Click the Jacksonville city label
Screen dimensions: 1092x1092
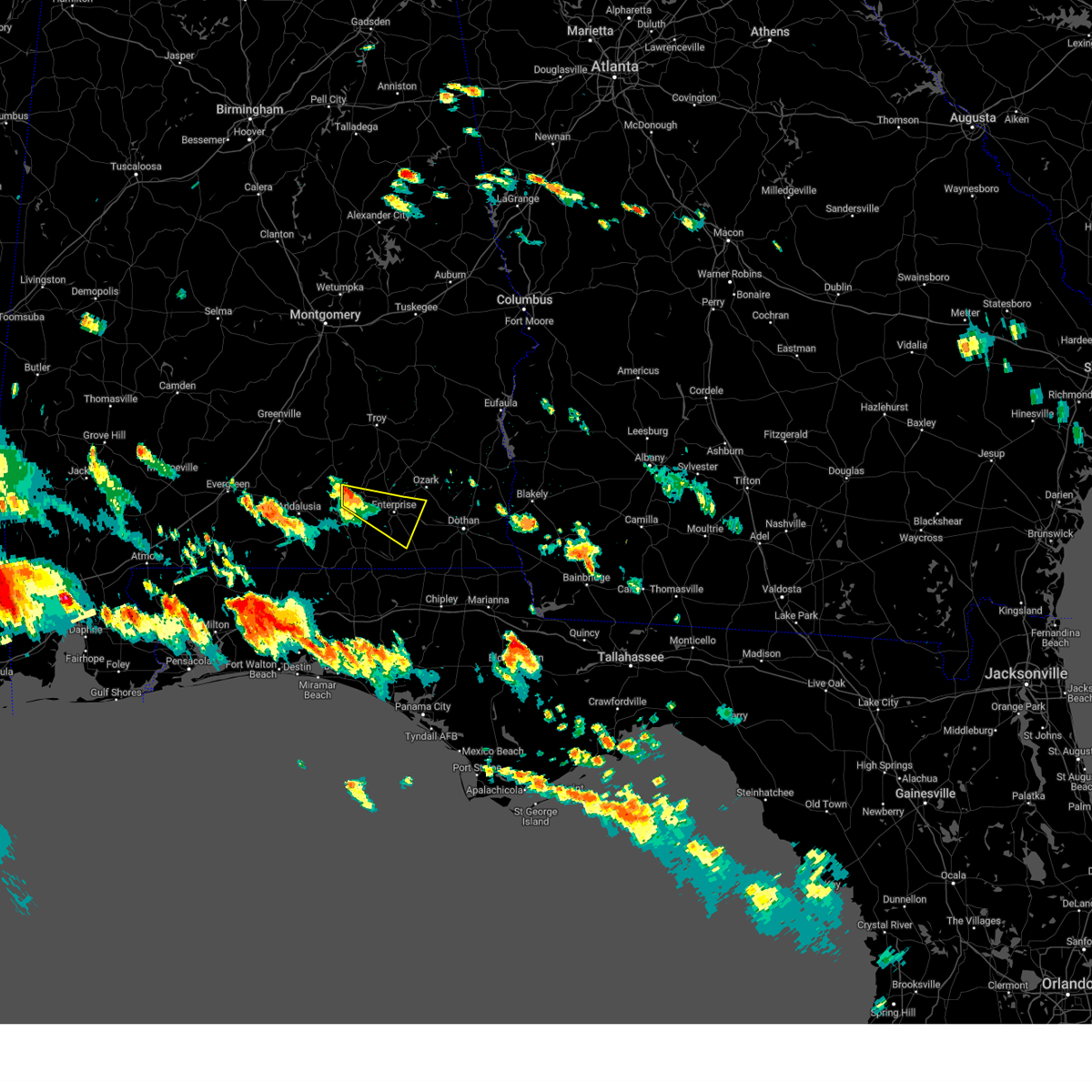click(x=1026, y=673)
